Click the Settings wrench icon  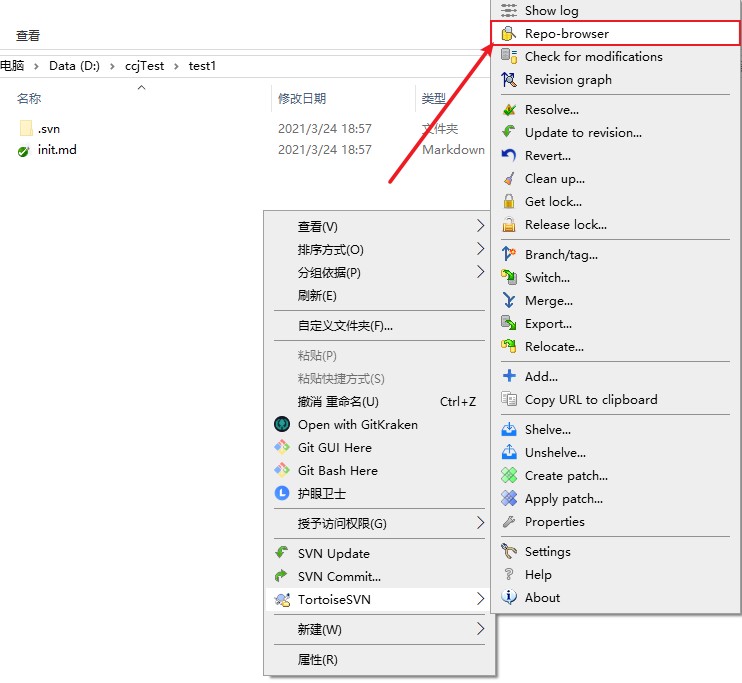coord(509,552)
